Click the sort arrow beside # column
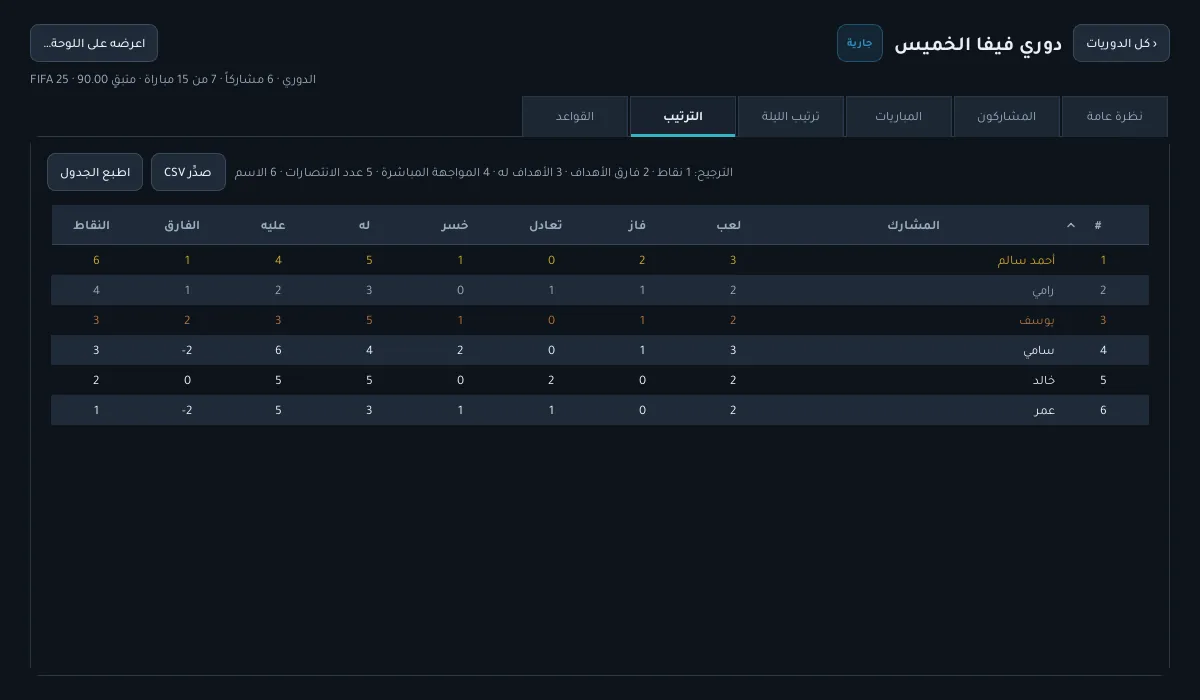1200x700 pixels. click(1071, 225)
